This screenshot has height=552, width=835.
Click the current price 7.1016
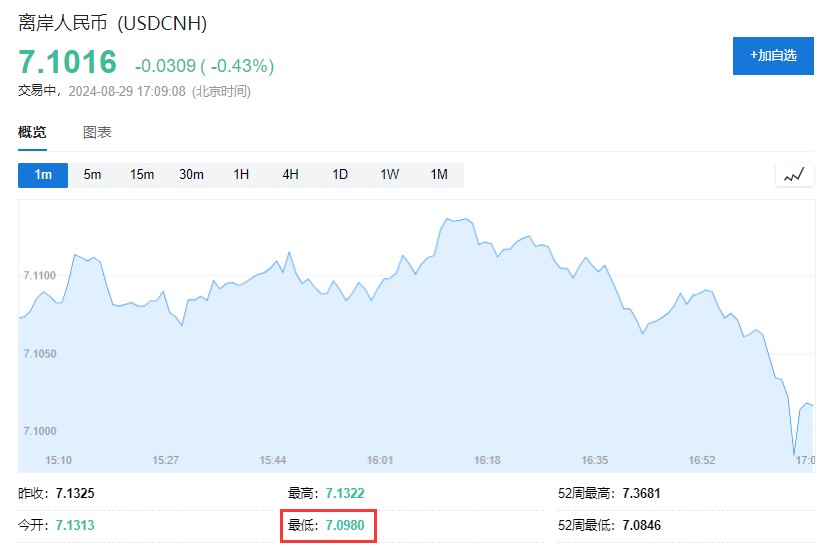[x=68, y=62]
